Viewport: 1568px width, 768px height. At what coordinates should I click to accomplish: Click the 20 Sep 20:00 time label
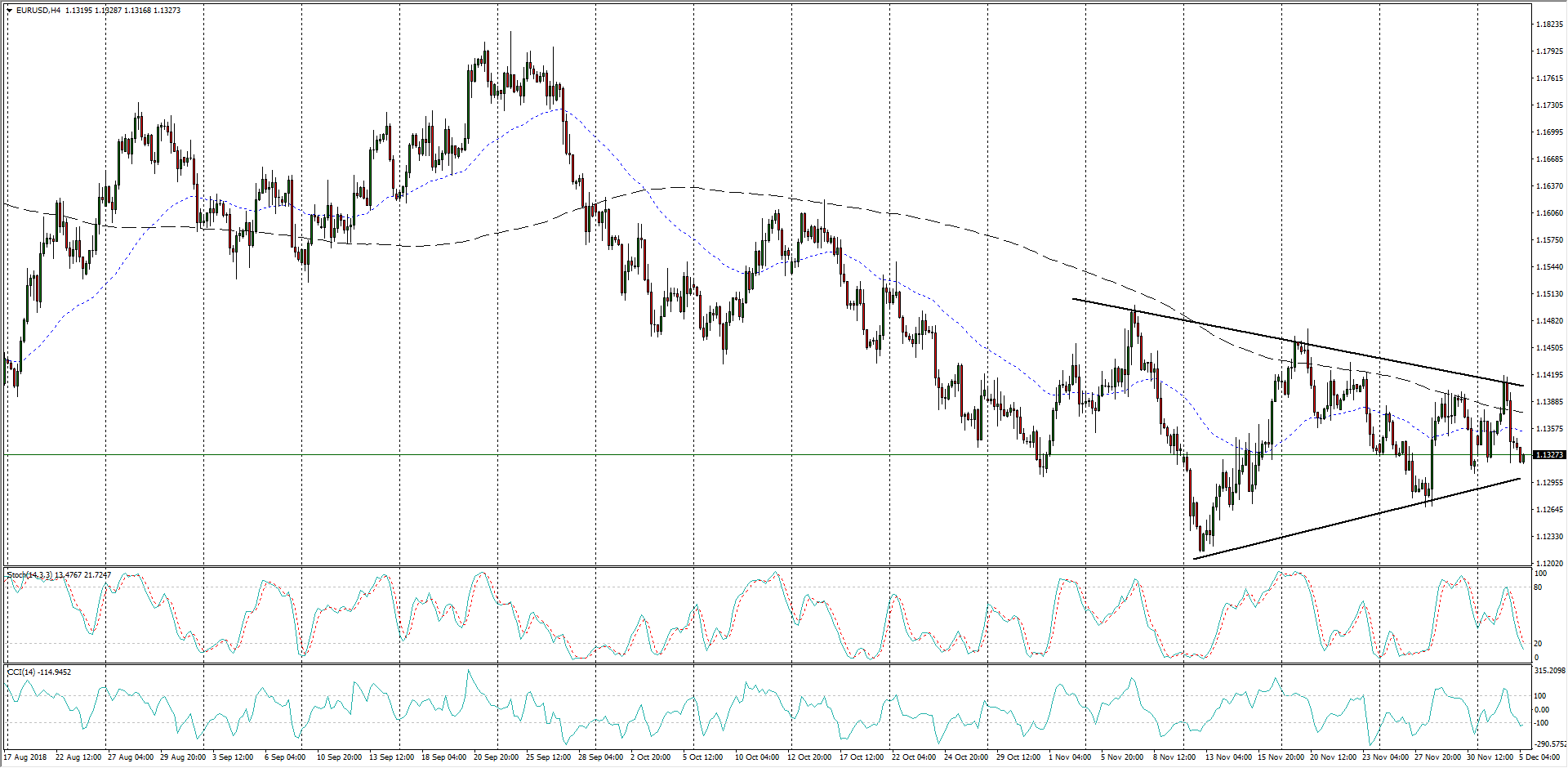[x=496, y=757]
